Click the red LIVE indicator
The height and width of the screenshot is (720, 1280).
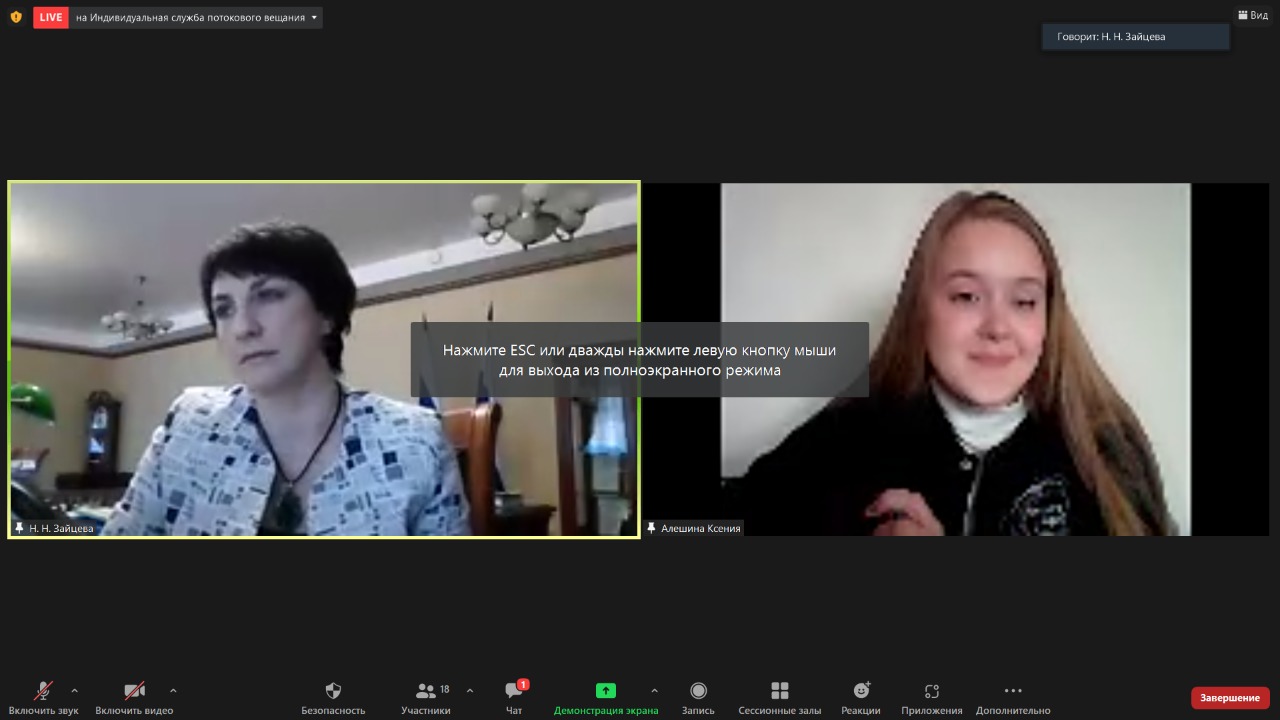(51, 17)
